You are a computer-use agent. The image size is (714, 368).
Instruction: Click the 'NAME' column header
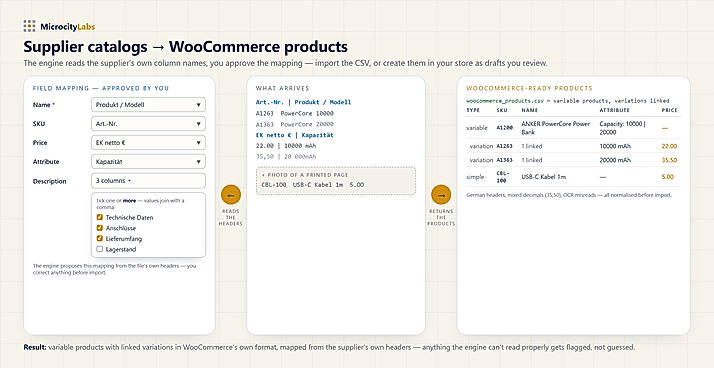pyautogui.click(x=529, y=111)
